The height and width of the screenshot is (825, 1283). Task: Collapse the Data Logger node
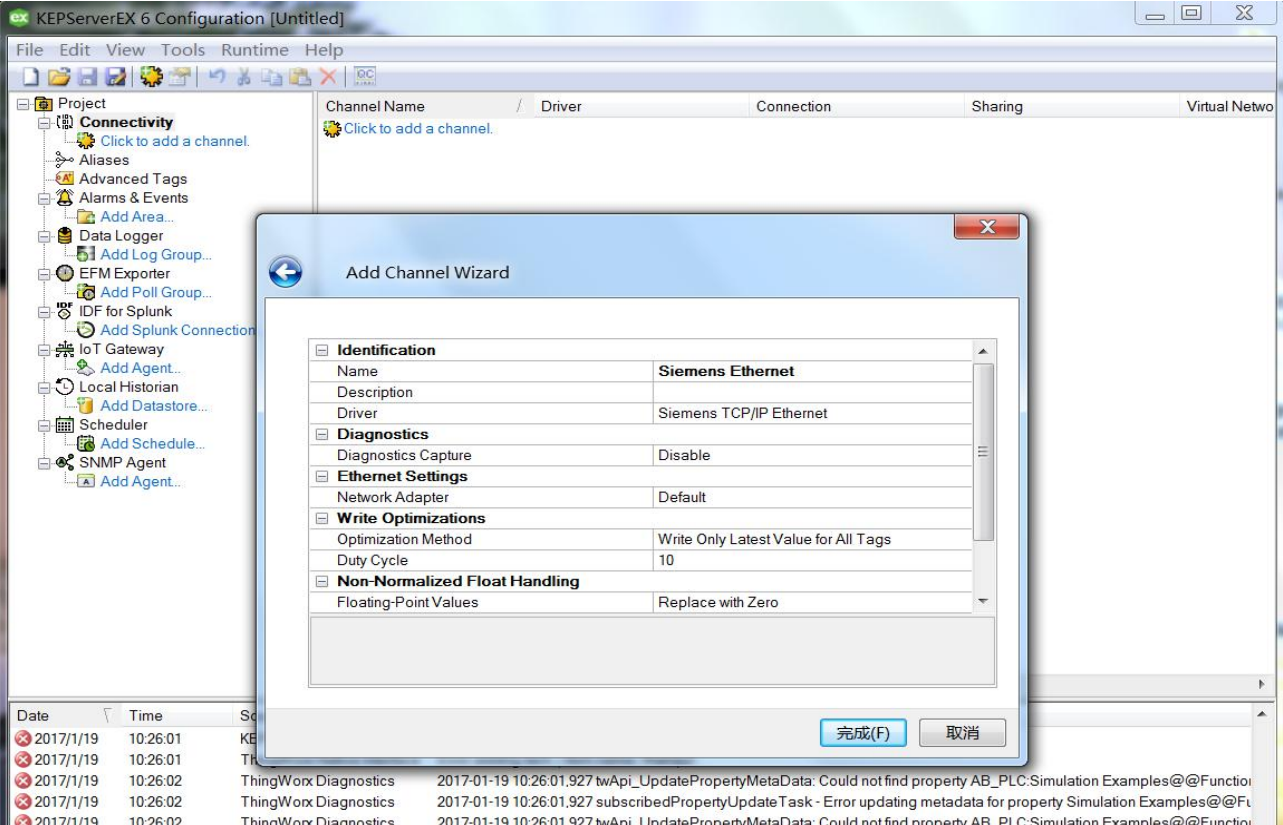pos(43,237)
